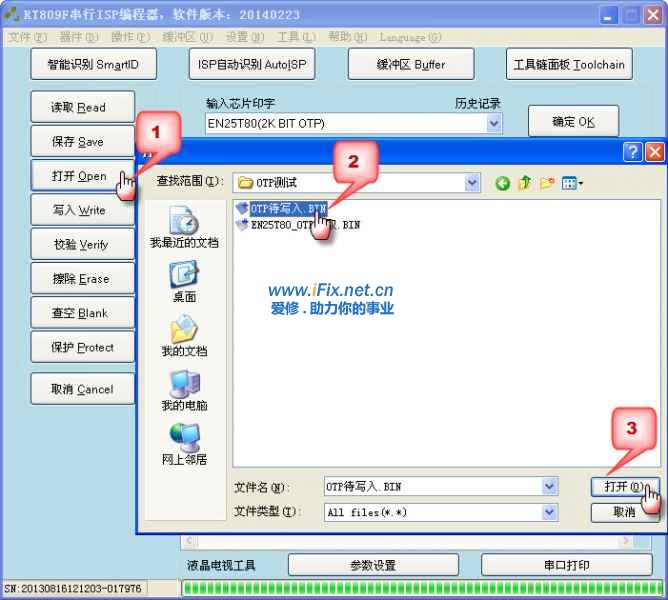Viewport: 668px width, 600px height.
Task: Expand the file name dropdown arrow
Action: click(549, 487)
